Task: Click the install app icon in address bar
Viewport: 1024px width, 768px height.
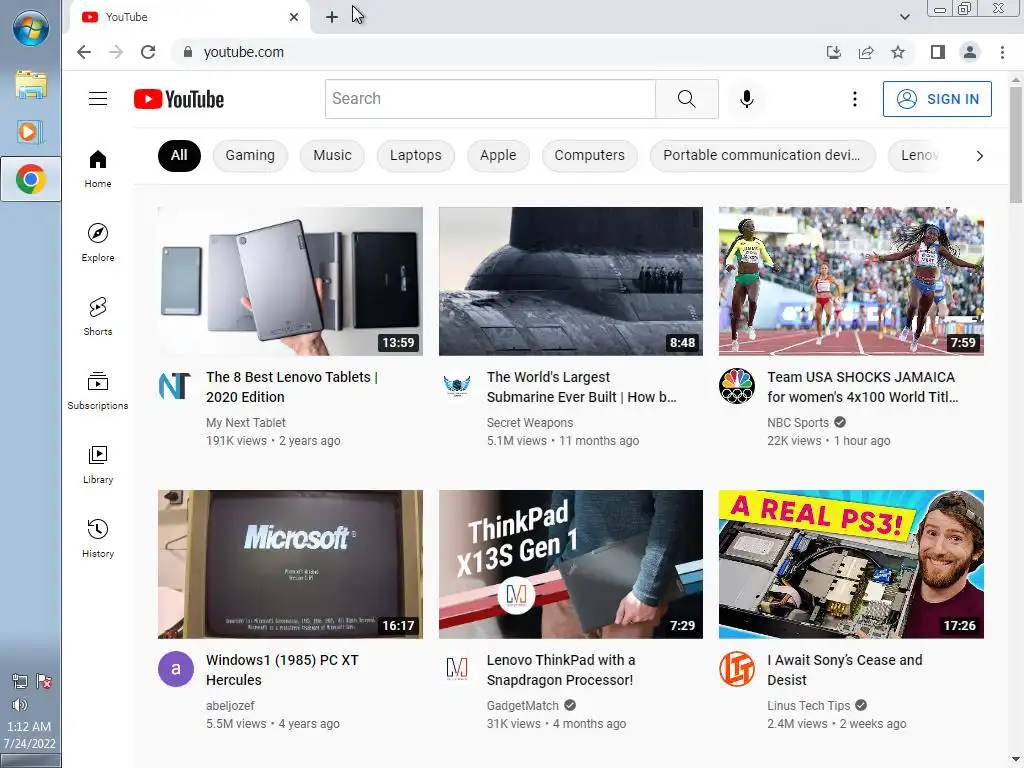Action: tap(834, 52)
